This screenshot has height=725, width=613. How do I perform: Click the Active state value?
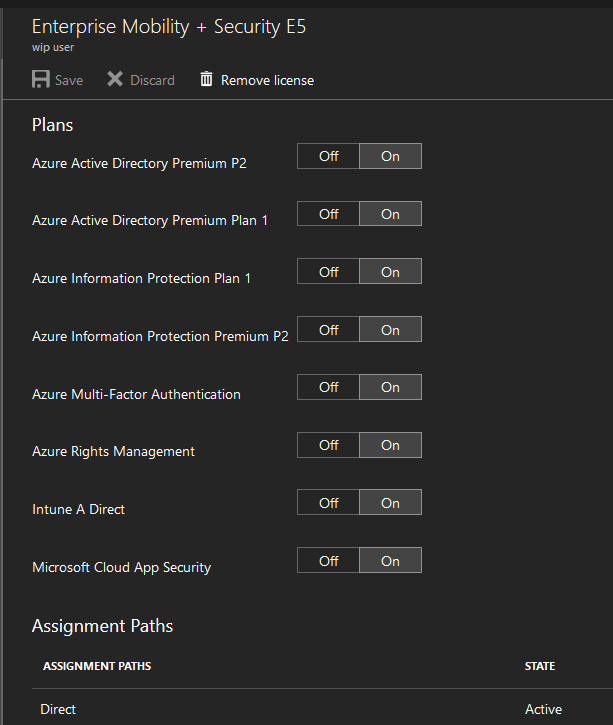click(543, 709)
